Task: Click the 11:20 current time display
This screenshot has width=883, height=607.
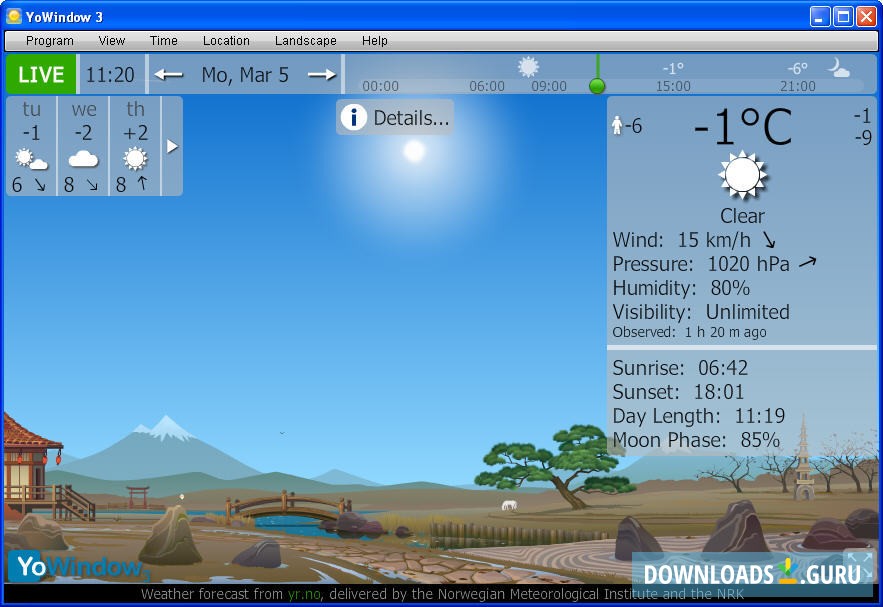Action: [x=110, y=74]
